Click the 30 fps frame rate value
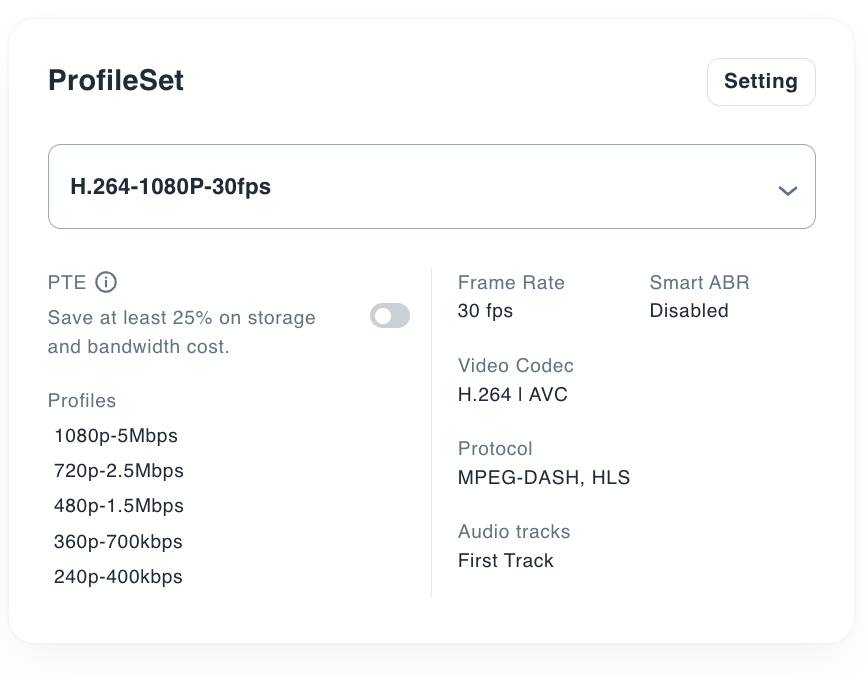Viewport: 866px width, 674px height. tap(485, 311)
